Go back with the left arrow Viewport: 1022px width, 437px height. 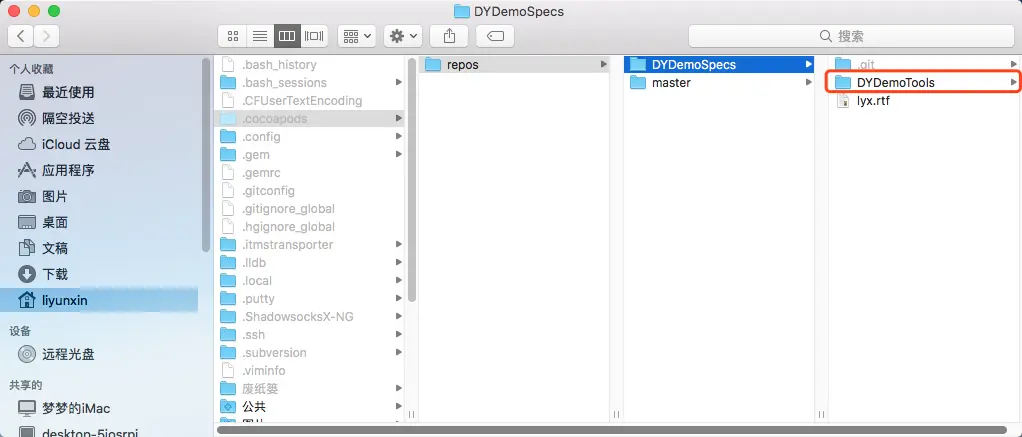point(21,36)
